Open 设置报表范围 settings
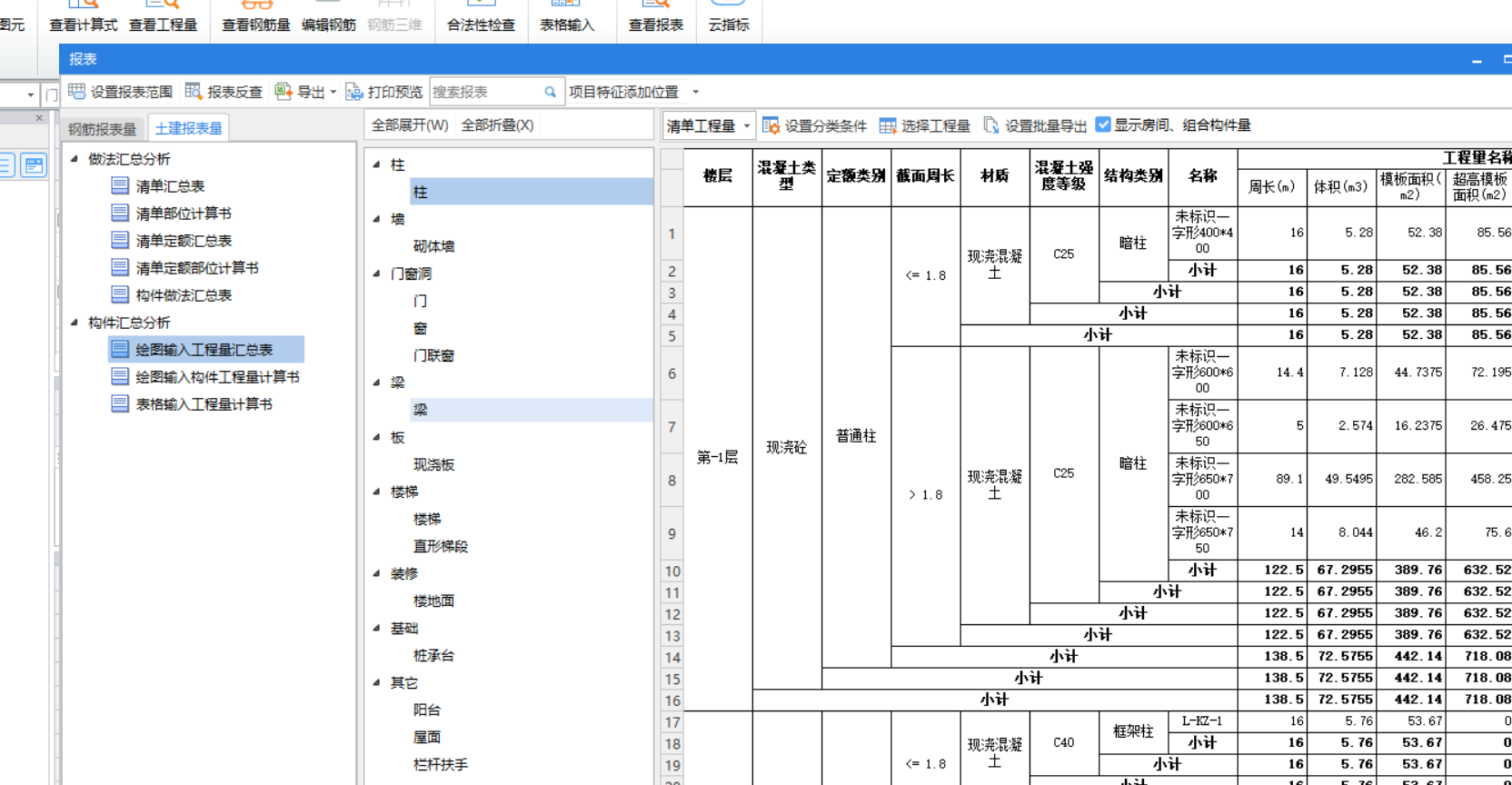The height and width of the screenshot is (785, 1512). point(121,92)
